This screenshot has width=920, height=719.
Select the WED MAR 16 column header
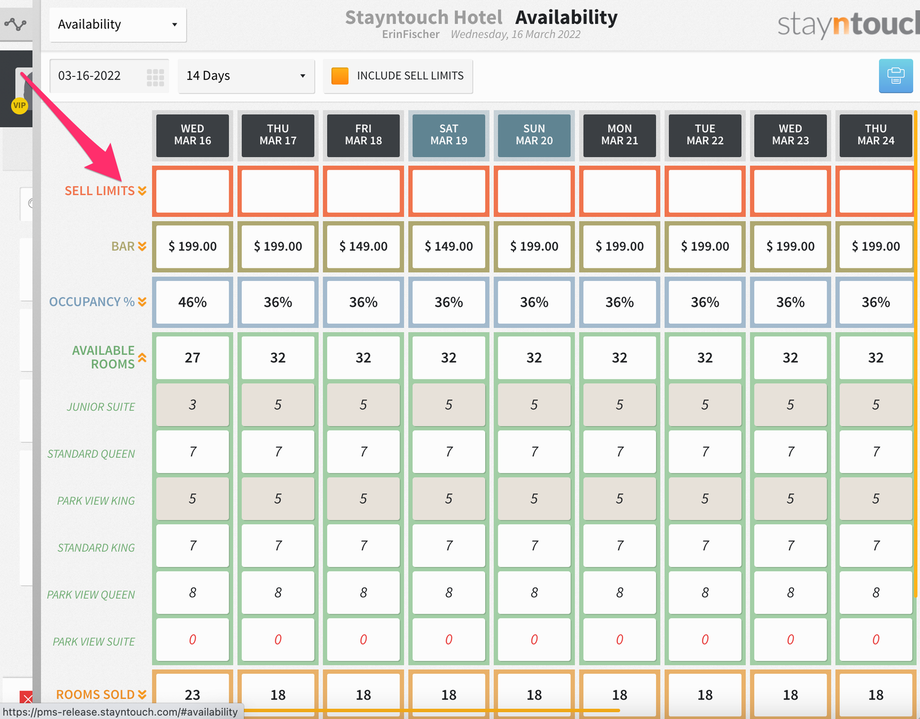[192, 135]
